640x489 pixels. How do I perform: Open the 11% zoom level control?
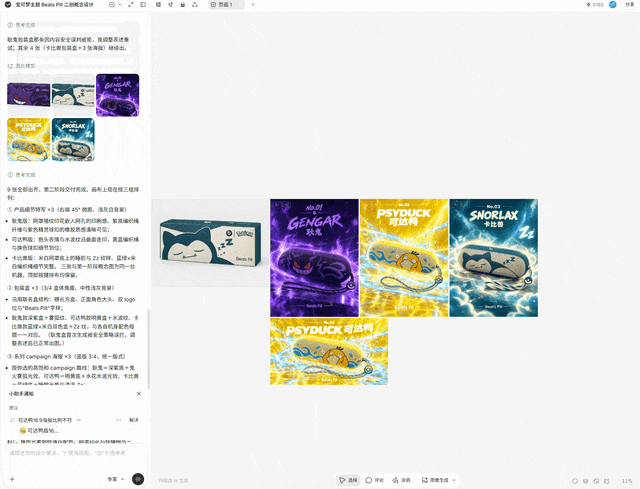pyautogui.click(x=627, y=481)
